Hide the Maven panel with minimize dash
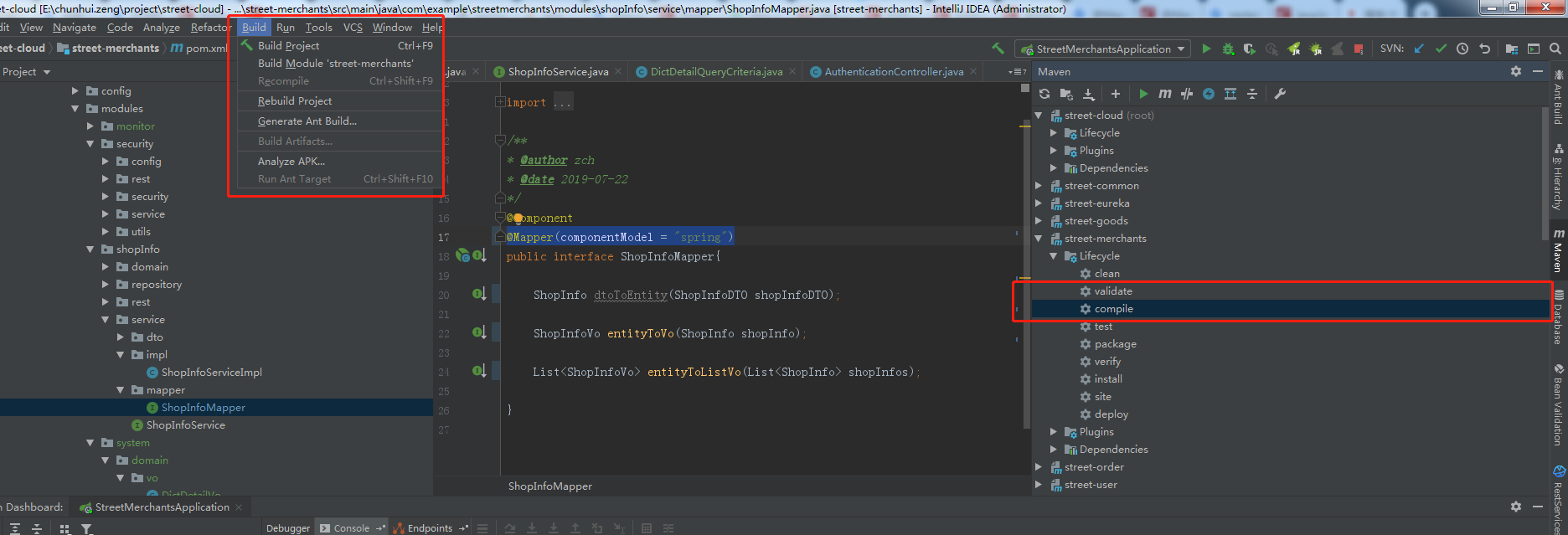This screenshot has width=1568, height=535. click(1538, 71)
